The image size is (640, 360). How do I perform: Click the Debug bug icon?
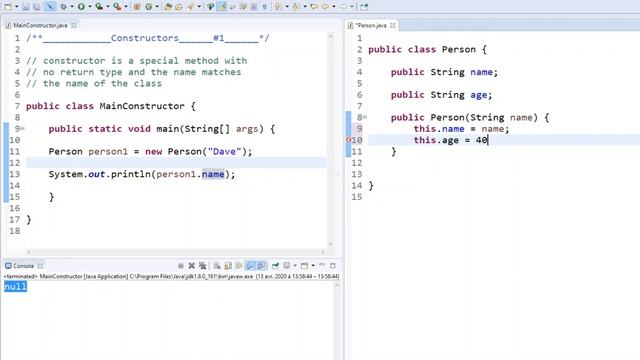click(64, 7)
